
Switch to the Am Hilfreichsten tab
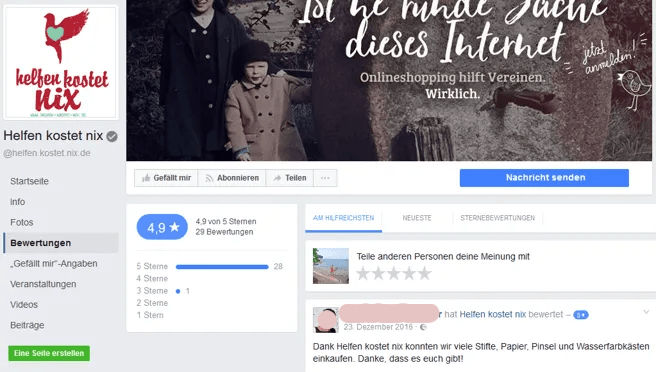[x=343, y=218]
